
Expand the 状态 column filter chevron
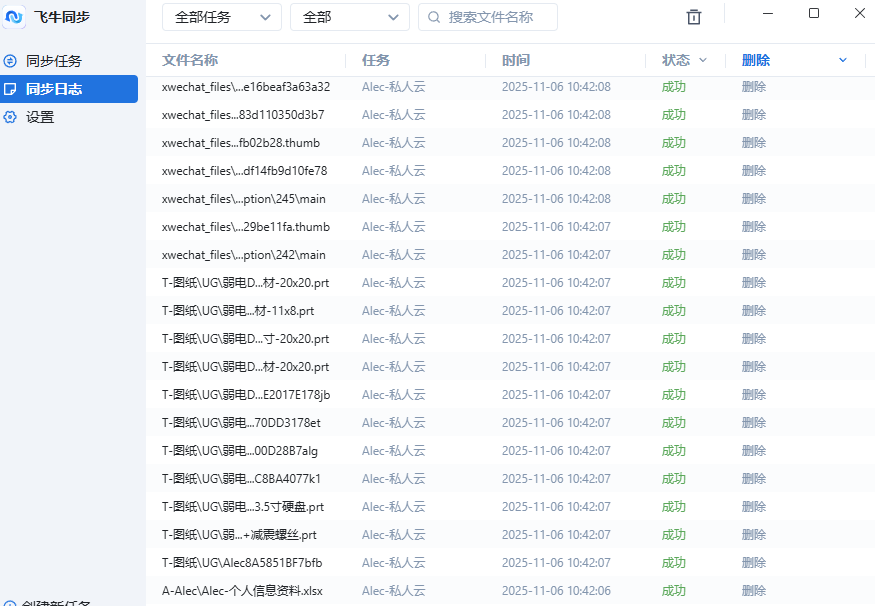[703, 60]
